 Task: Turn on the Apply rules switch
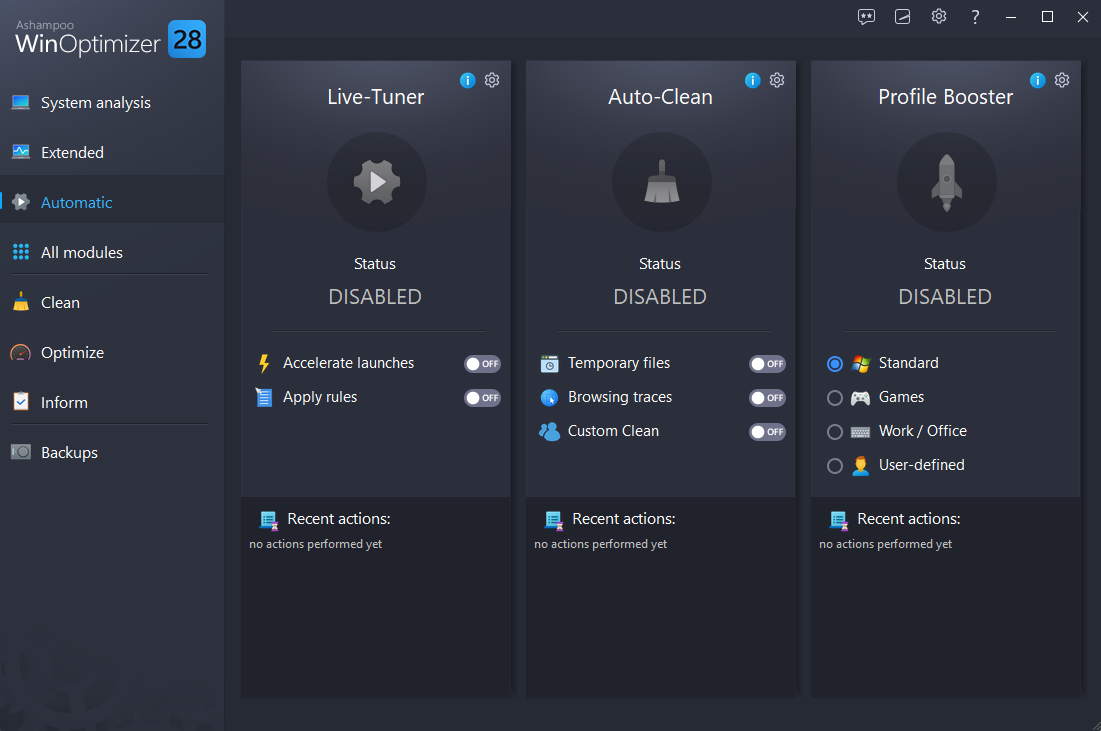pos(482,398)
